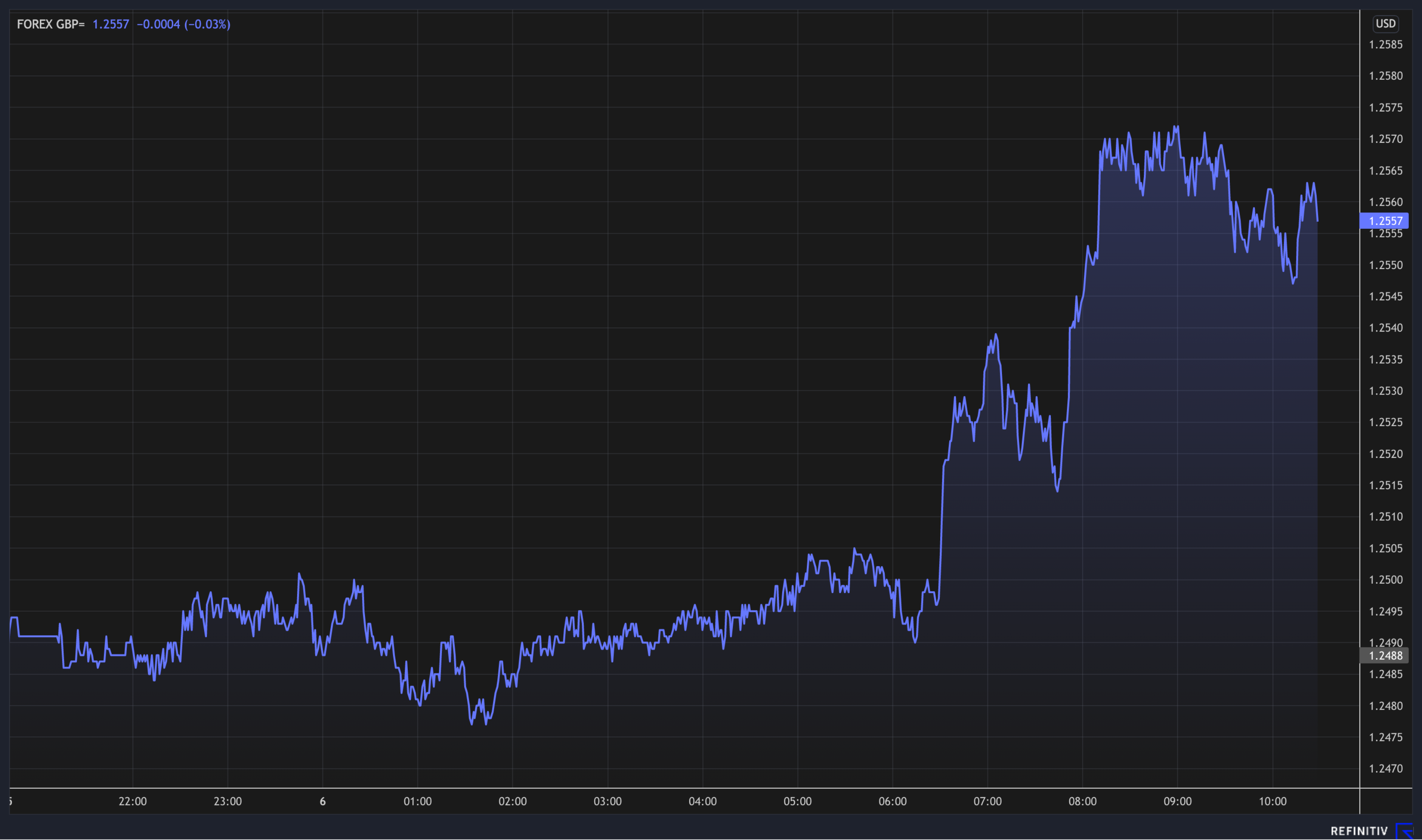Click the 1.2515 price axis label
1422x840 pixels.
1386,486
